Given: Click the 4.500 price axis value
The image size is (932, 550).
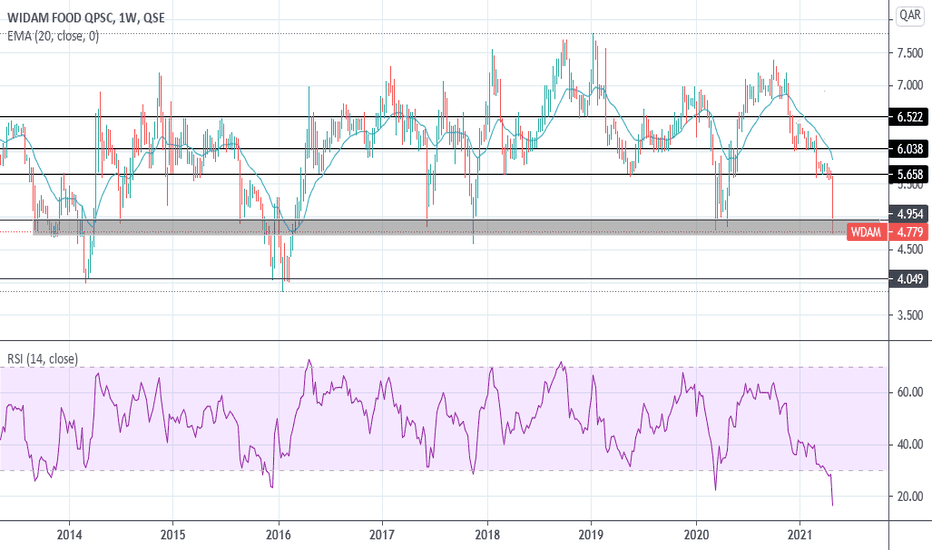Looking at the screenshot, I should pyautogui.click(x=909, y=249).
